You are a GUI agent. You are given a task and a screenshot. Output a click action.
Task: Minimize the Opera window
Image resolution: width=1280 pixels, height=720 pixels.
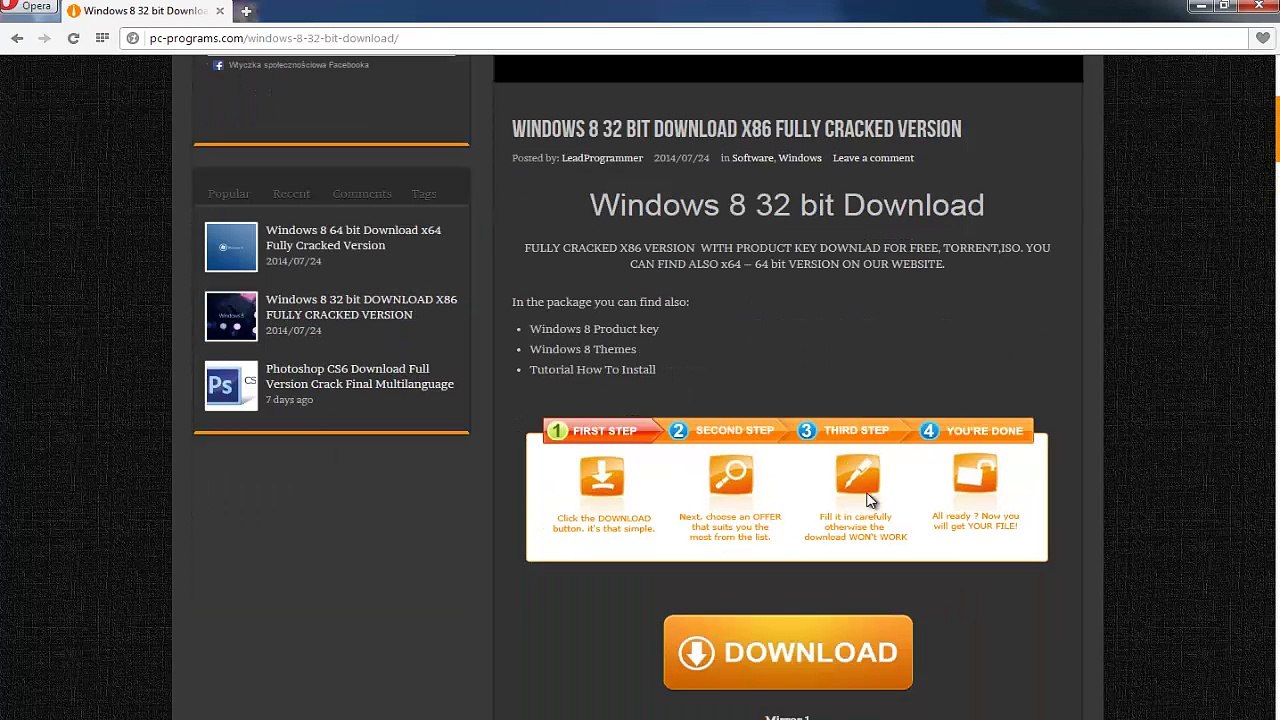pyautogui.click(x=1201, y=6)
